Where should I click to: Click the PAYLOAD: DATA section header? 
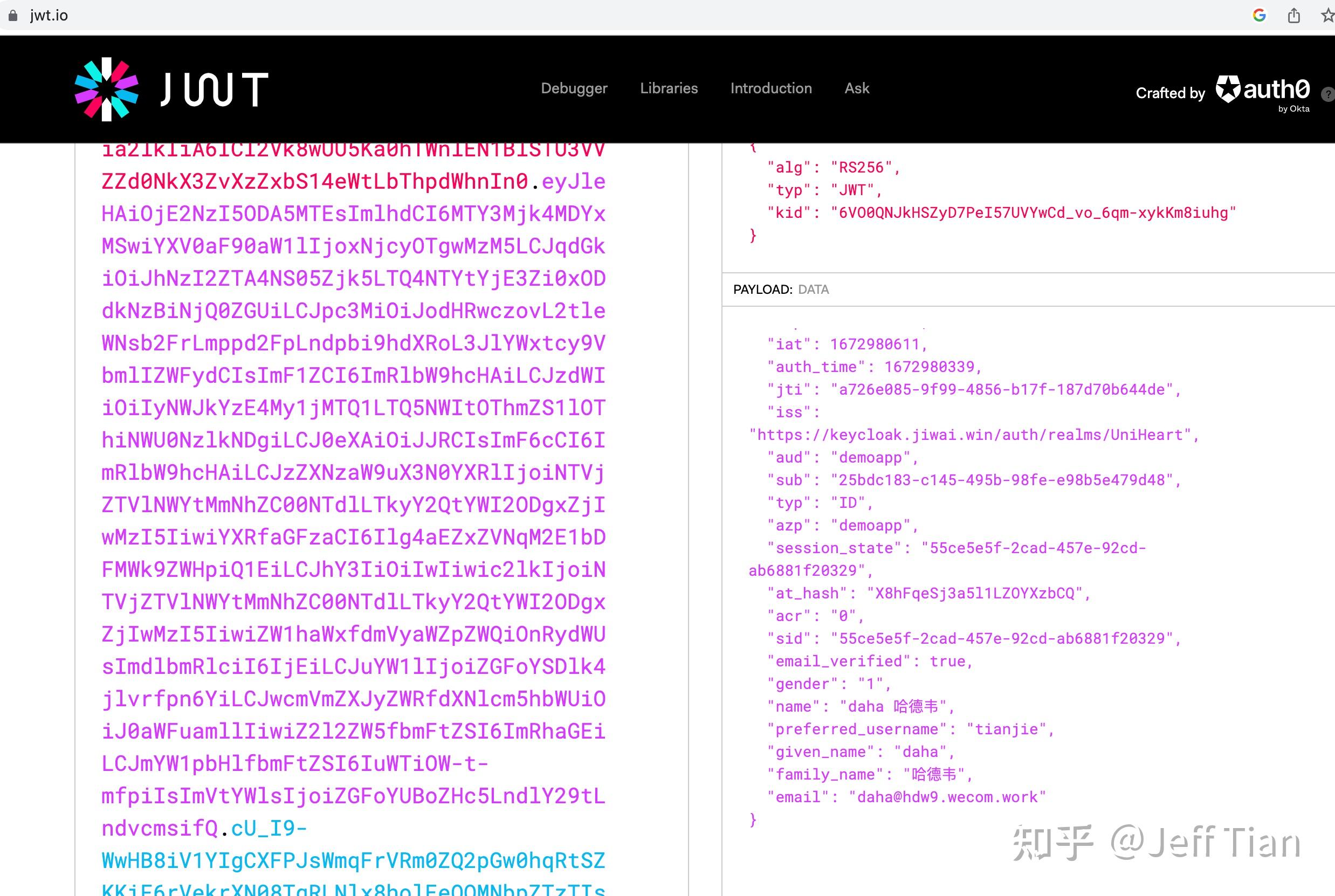(781, 290)
